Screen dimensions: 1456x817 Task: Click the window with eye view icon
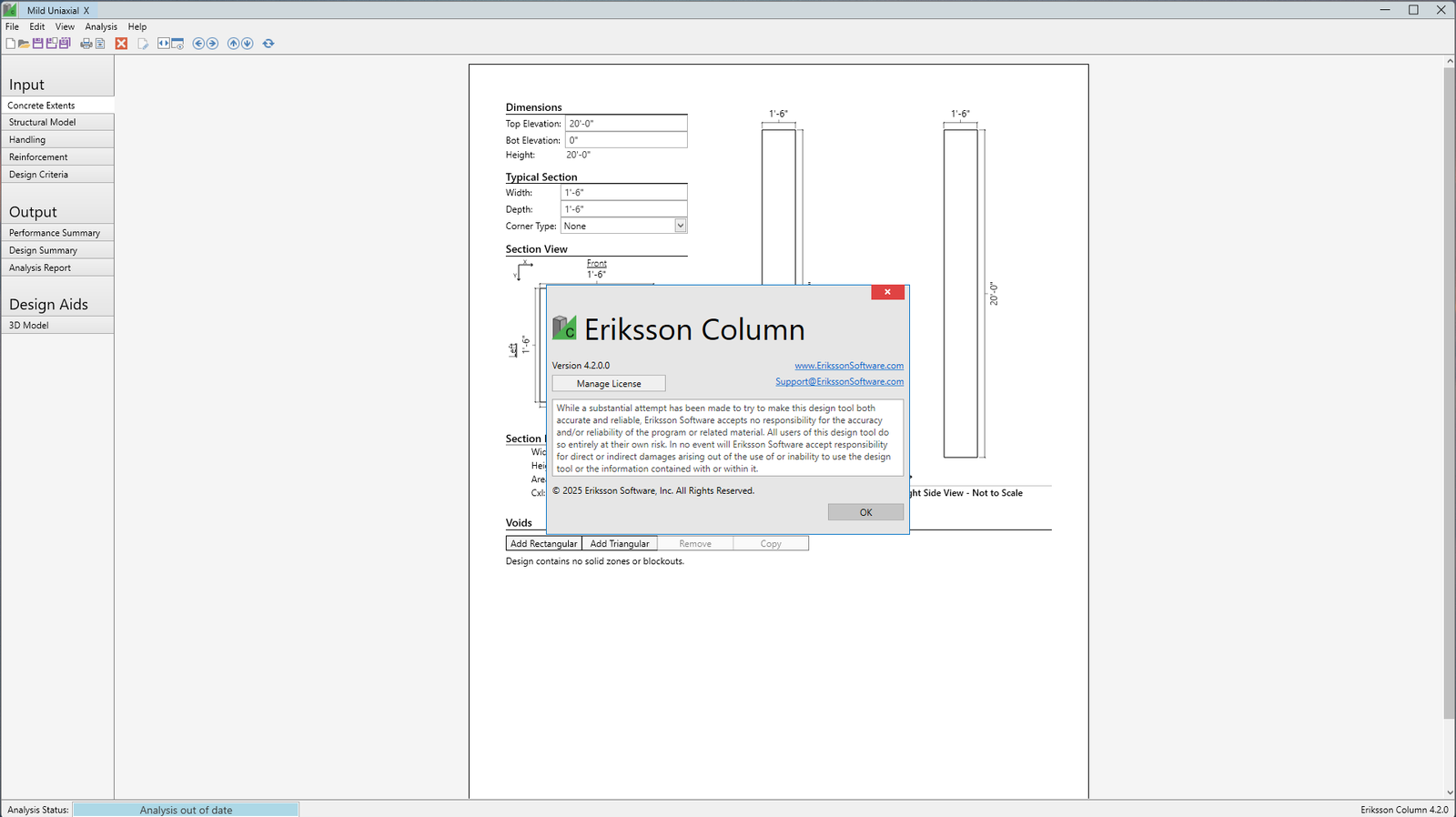click(x=177, y=44)
